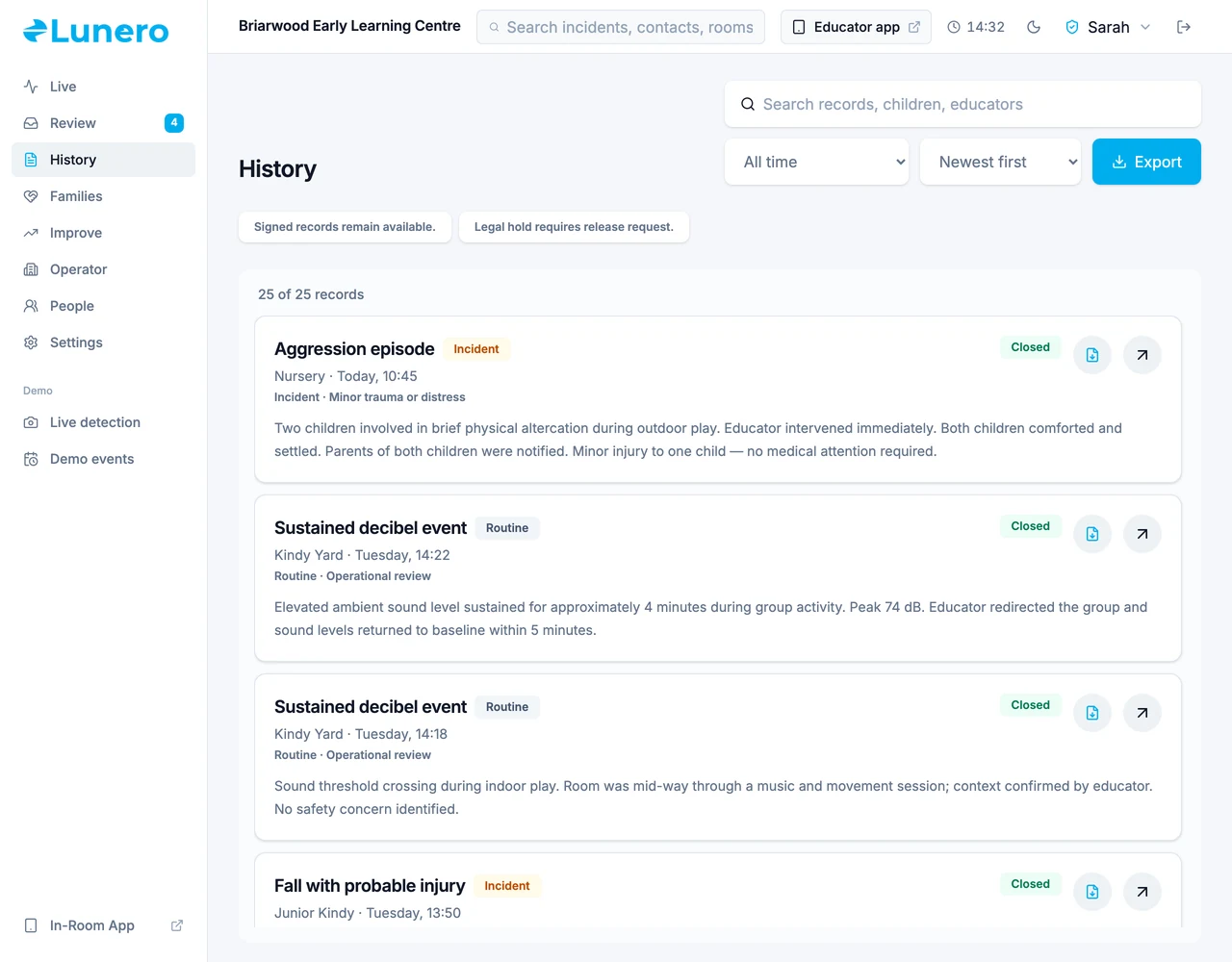Toggle dark mode moon icon
Image resolution: width=1232 pixels, height=962 pixels.
[1034, 27]
